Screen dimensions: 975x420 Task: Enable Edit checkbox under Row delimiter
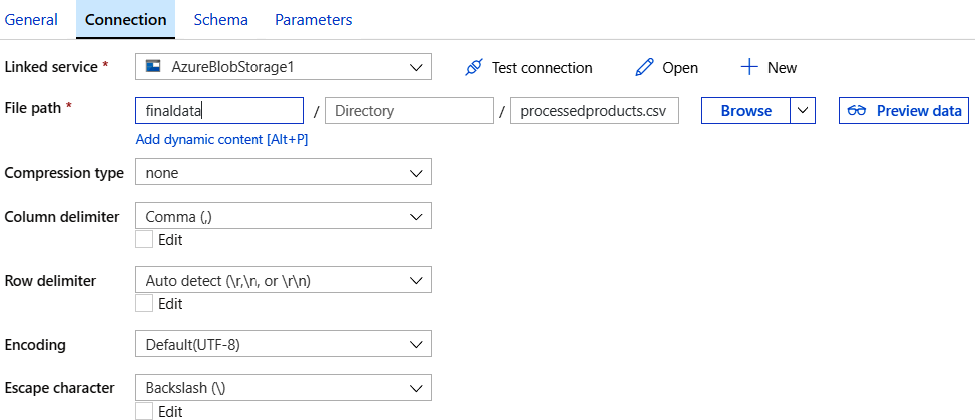pyautogui.click(x=144, y=304)
